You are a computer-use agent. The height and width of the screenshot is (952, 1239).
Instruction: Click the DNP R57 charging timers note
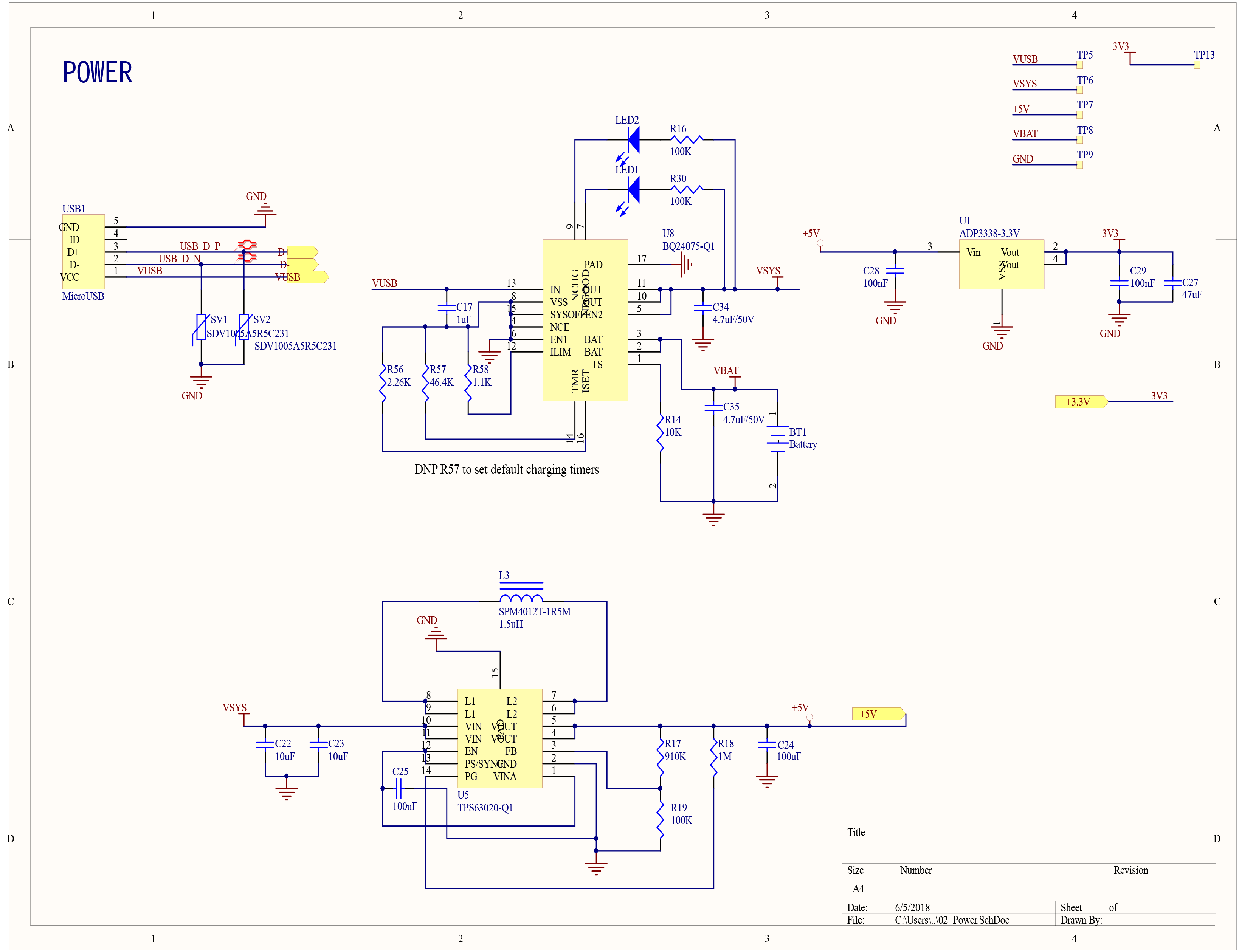tap(506, 469)
